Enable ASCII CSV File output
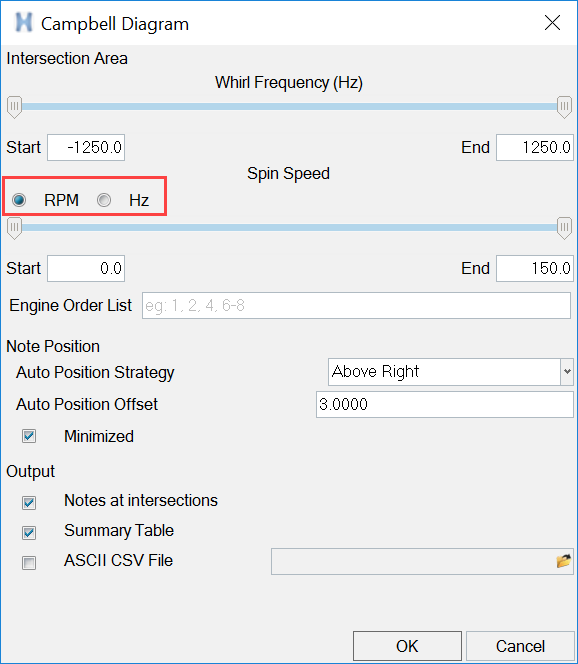The height and width of the screenshot is (664, 578). (29, 563)
